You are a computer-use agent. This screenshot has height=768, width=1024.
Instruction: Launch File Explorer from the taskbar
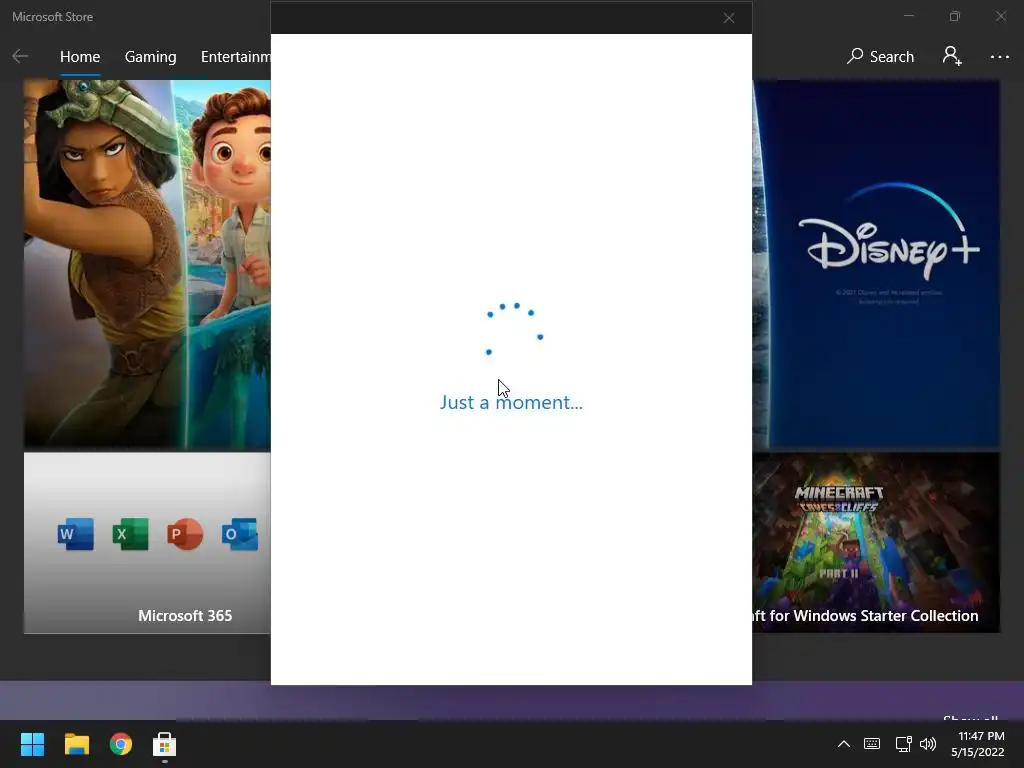[76, 744]
